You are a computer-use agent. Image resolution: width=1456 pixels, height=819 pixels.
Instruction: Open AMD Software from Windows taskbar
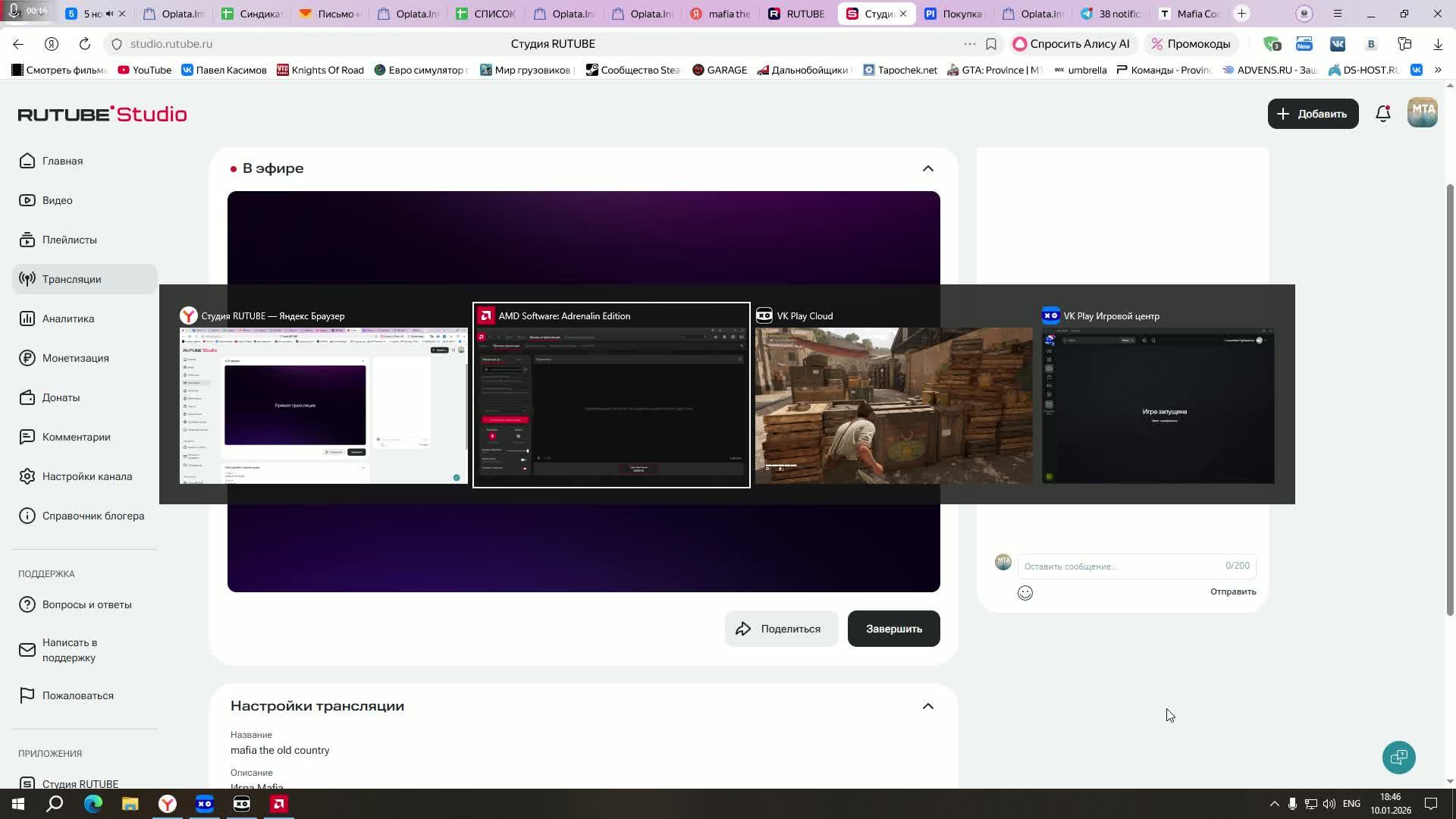[x=279, y=804]
